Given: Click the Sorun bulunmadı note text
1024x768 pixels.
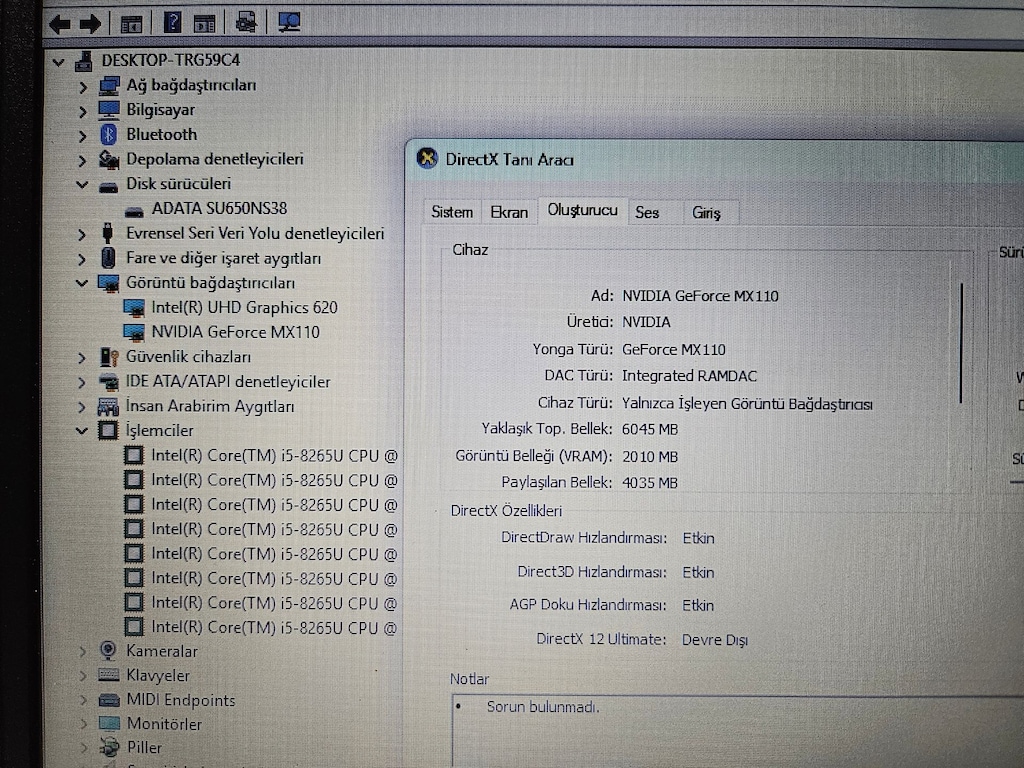Looking at the screenshot, I should [543, 707].
